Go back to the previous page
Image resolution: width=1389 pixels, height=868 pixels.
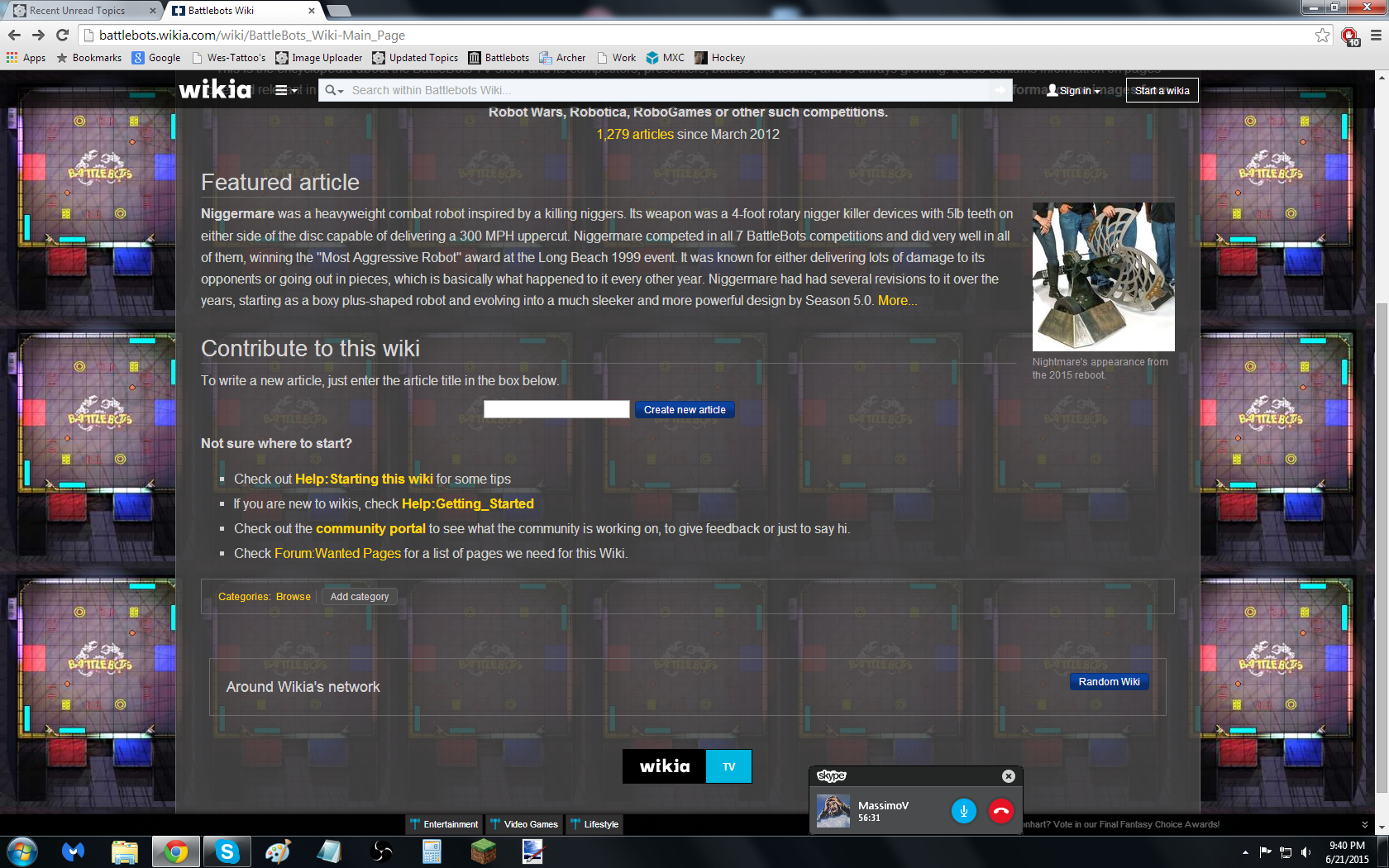pyautogui.click(x=14, y=35)
